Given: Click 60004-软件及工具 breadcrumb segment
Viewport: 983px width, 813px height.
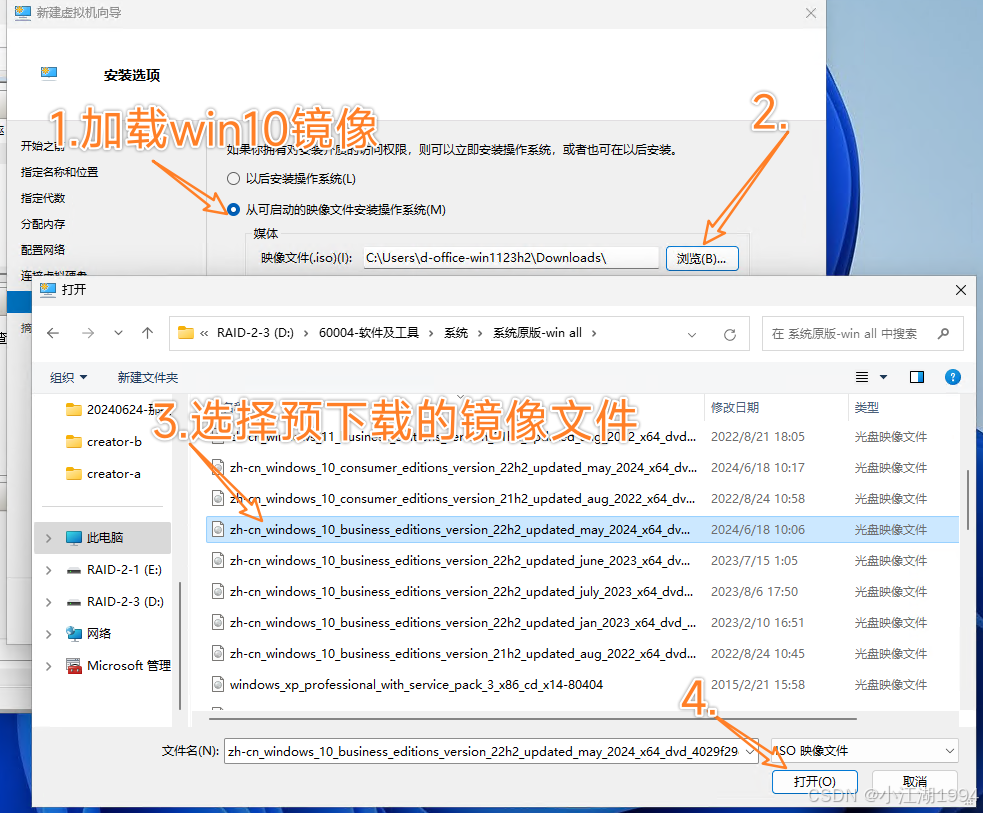Looking at the screenshot, I should (369, 333).
